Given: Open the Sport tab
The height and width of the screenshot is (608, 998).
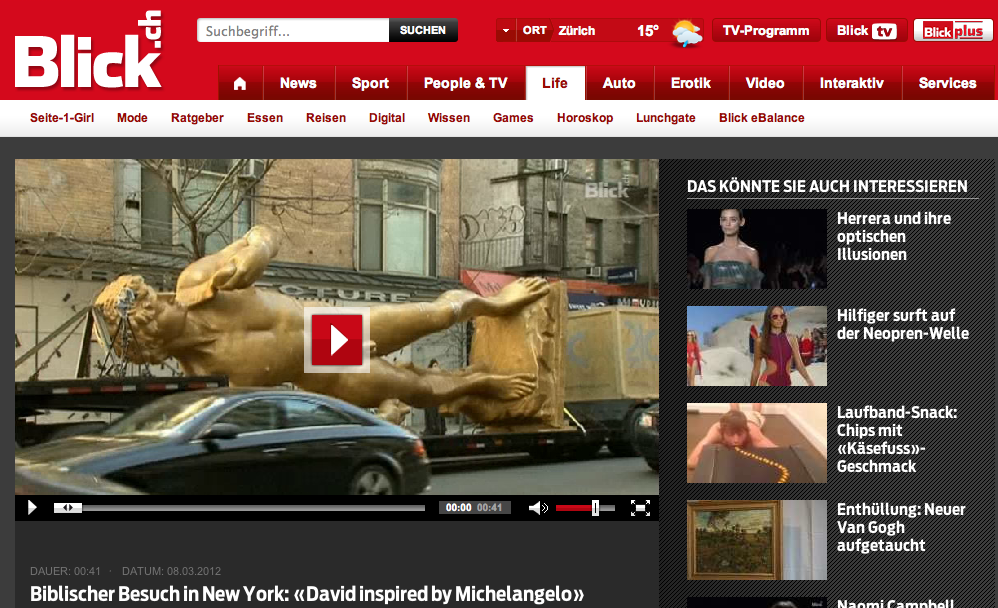Looking at the screenshot, I should (370, 83).
